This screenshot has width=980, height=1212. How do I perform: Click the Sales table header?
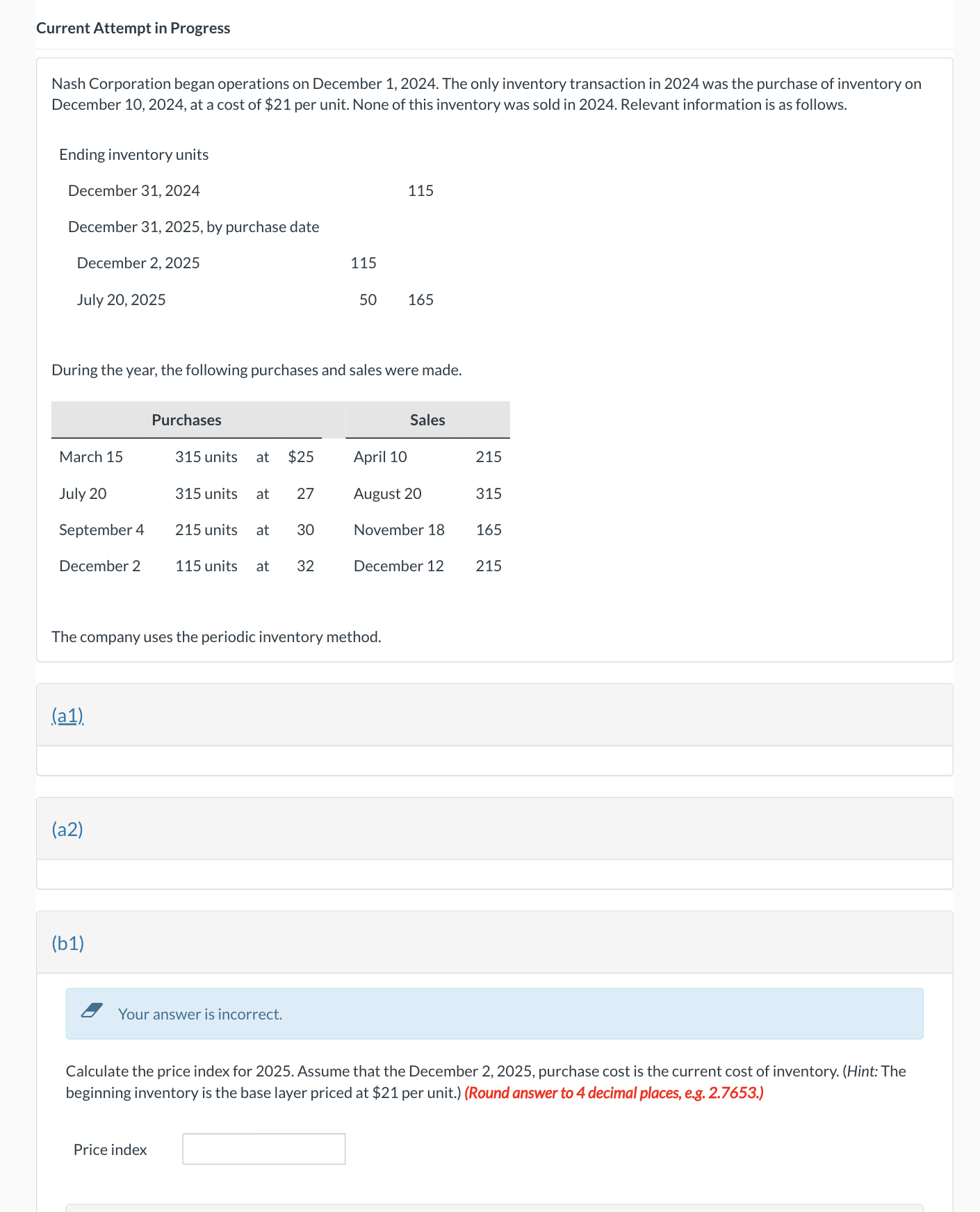[x=427, y=420]
